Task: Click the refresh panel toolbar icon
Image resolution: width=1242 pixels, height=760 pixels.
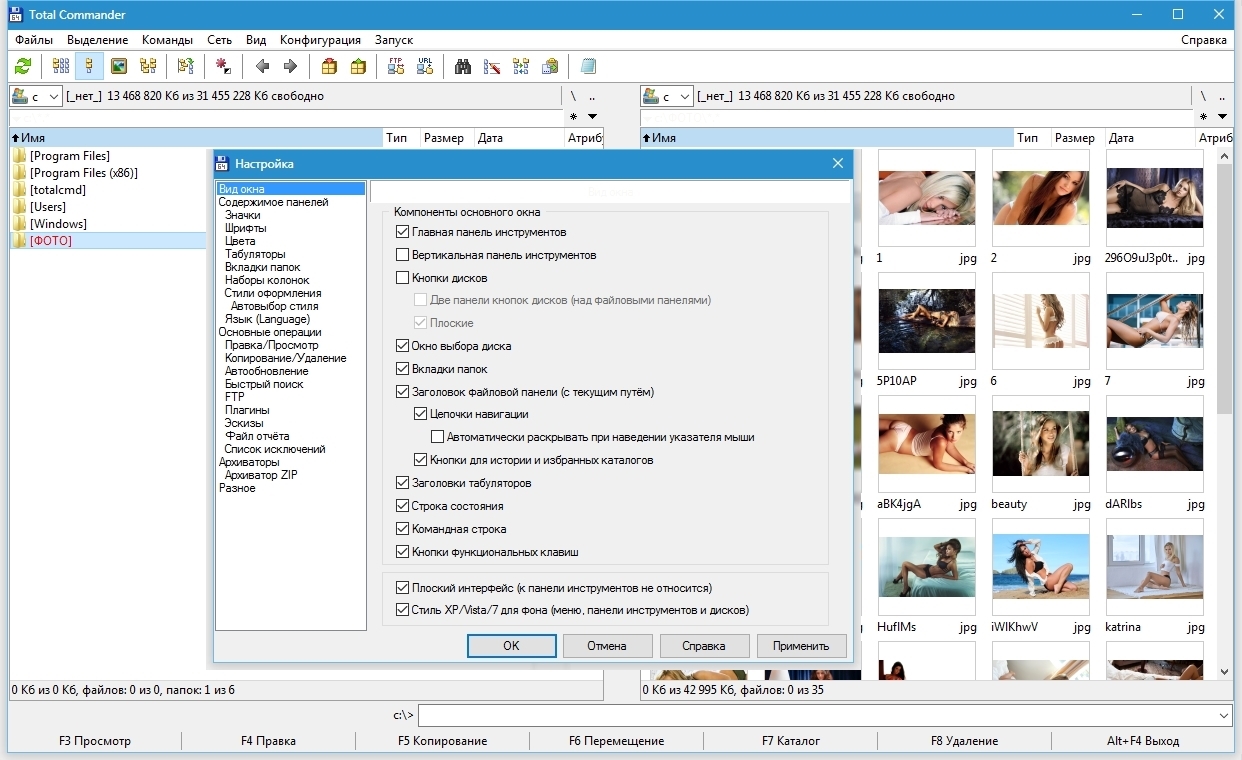Action: pyautogui.click(x=23, y=67)
